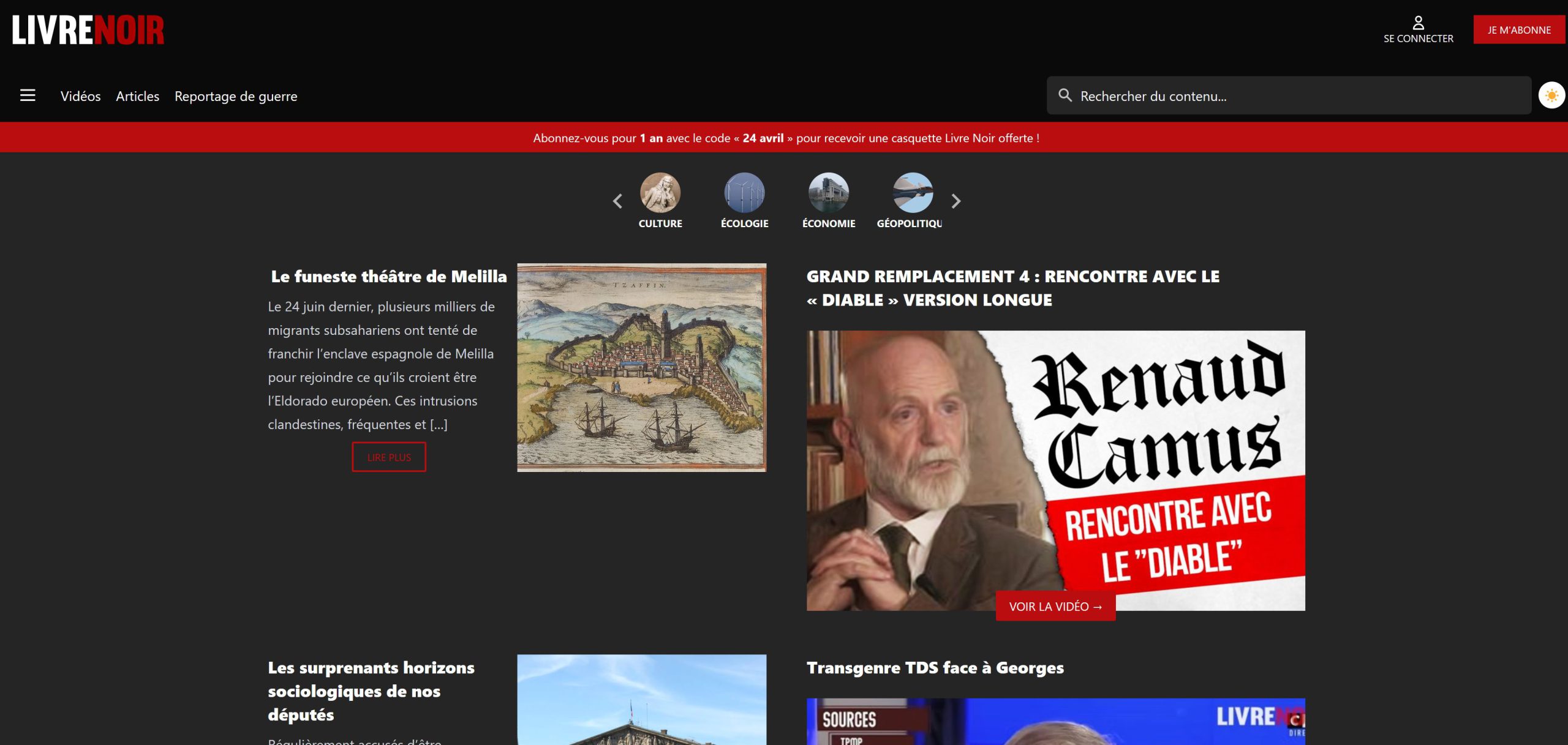Open the article Le funeste théâtre de Melilla
1568x745 pixels.
[389, 277]
